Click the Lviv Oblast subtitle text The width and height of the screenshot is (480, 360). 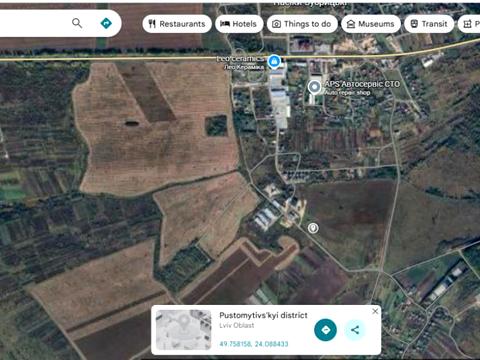click(x=237, y=325)
